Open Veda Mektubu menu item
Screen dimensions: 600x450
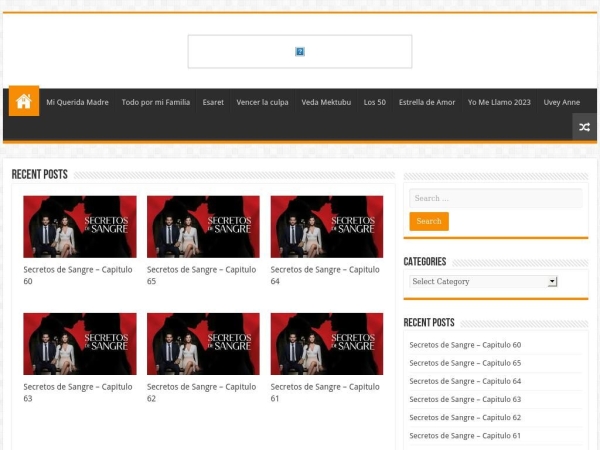[x=326, y=102]
